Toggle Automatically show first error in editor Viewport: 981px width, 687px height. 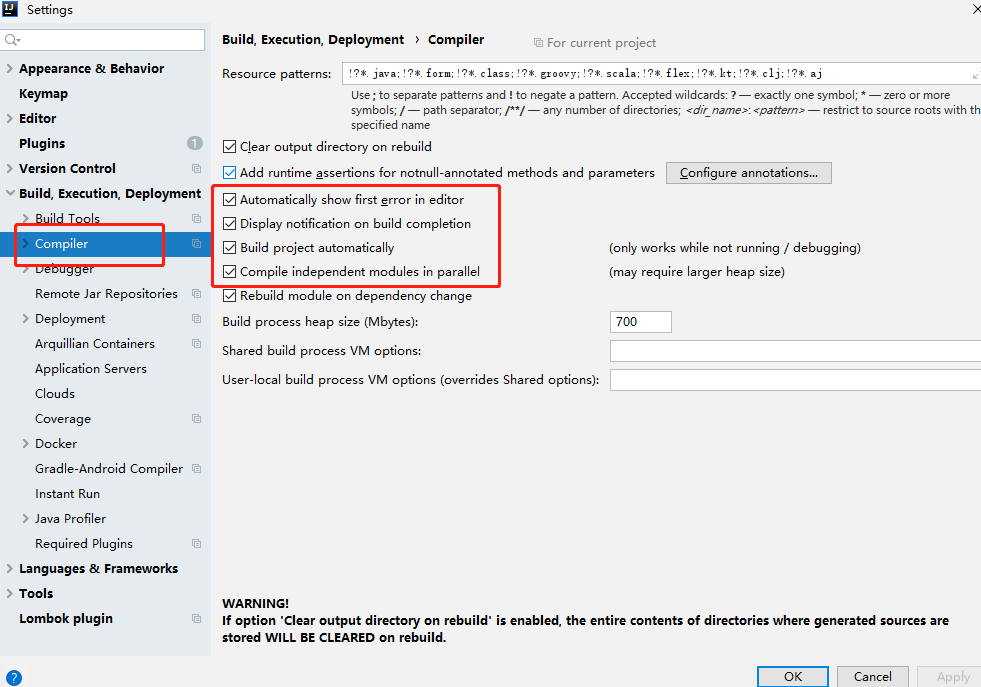click(x=230, y=200)
